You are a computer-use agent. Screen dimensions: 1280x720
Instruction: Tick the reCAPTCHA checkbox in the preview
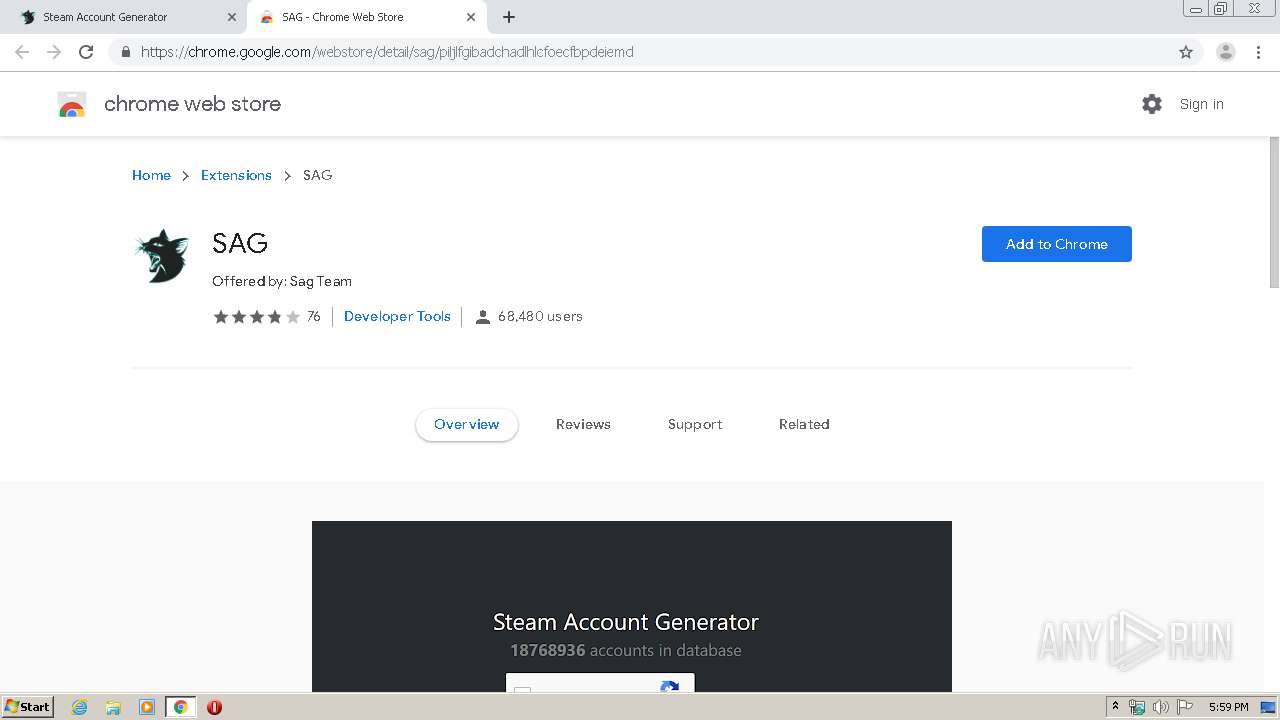[522, 688]
